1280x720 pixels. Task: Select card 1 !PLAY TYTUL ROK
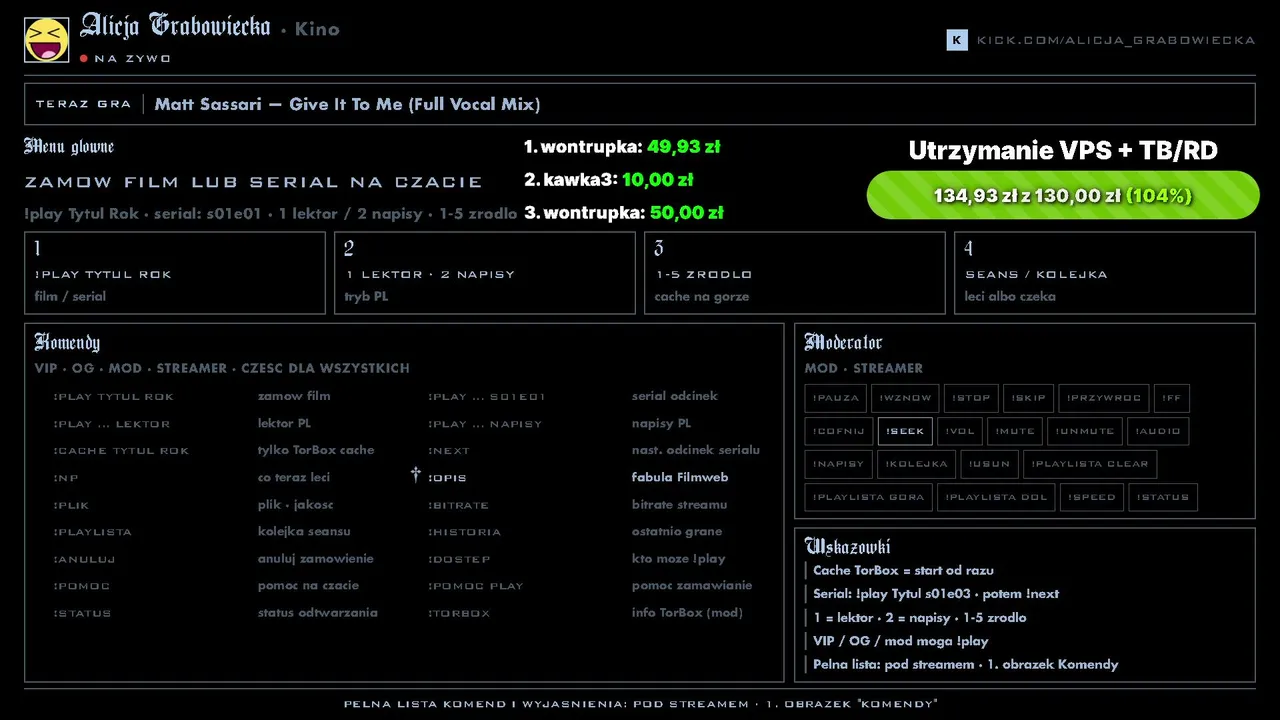(175, 273)
